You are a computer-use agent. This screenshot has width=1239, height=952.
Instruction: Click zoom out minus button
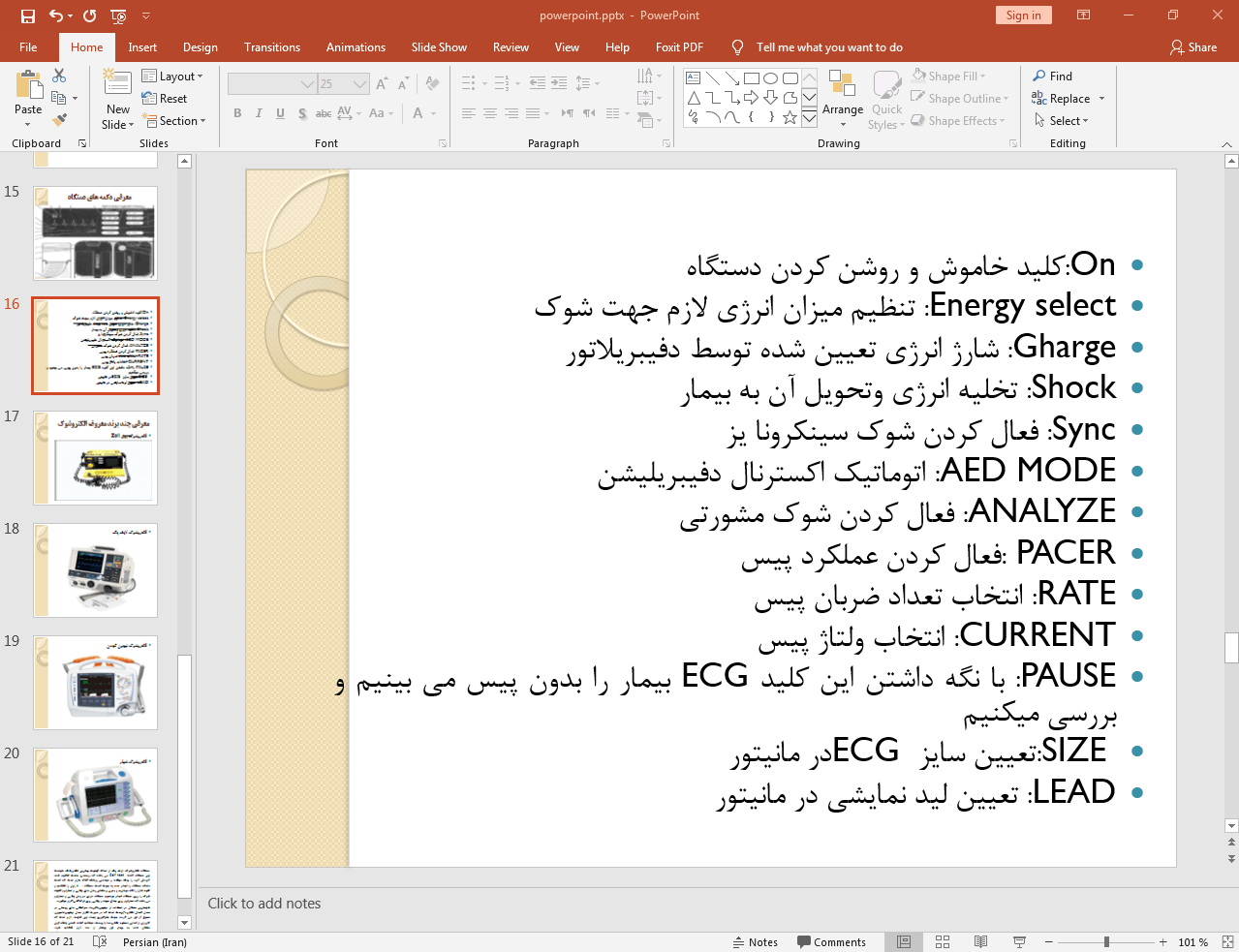click(x=1048, y=941)
